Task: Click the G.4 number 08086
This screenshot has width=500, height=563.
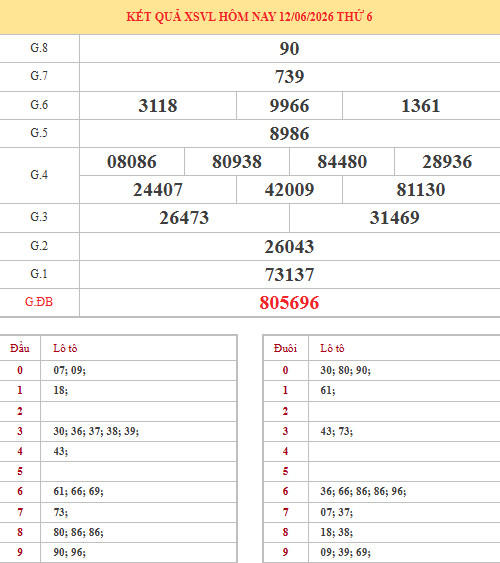Action: pos(132,162)
